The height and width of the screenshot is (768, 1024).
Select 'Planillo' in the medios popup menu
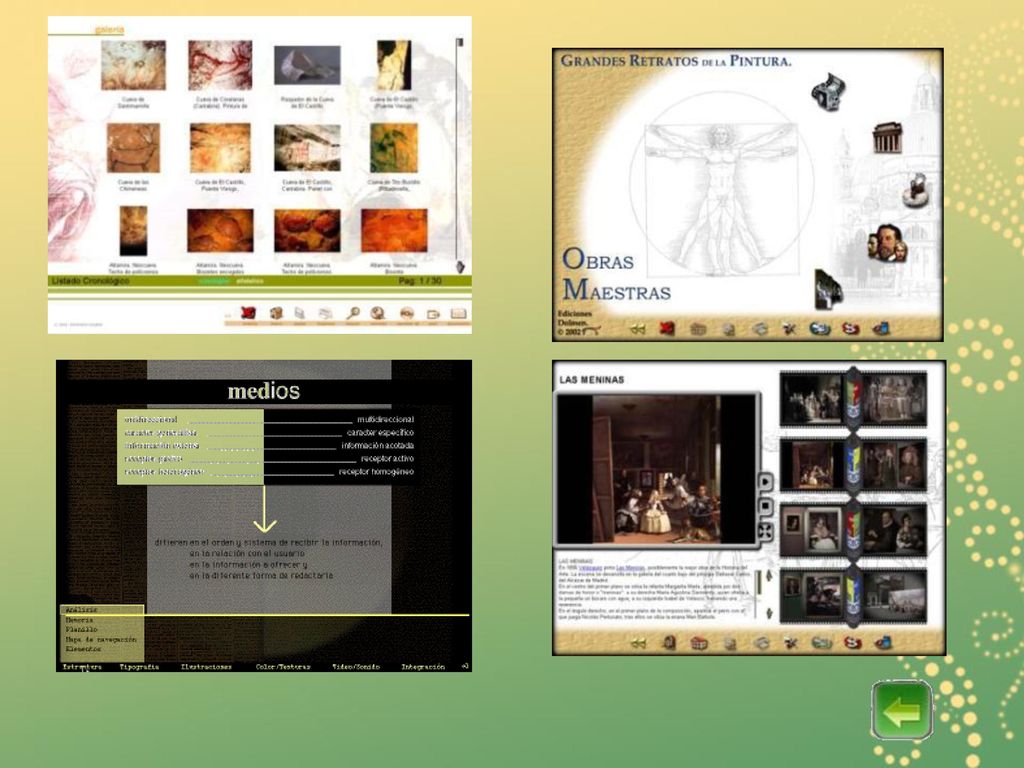pos(81,630)
